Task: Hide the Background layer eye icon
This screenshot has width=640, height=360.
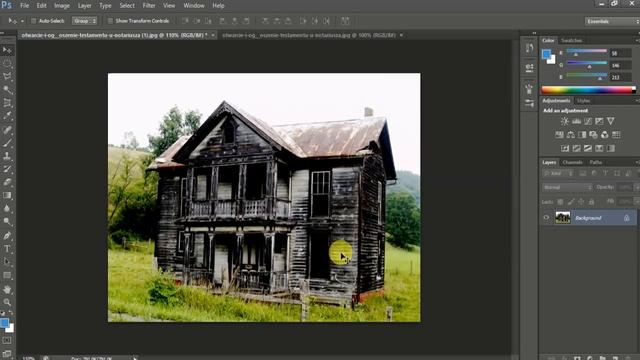Action: point(546,218)
